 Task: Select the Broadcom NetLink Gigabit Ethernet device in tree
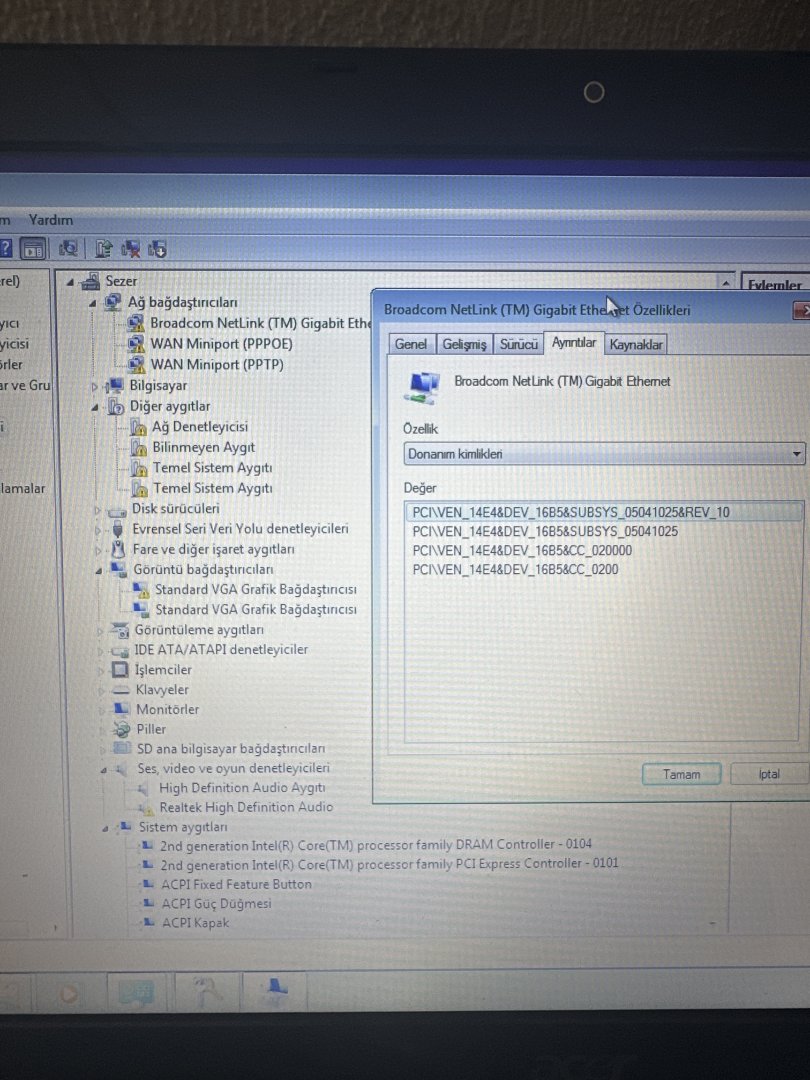click(x=260, y=323)
